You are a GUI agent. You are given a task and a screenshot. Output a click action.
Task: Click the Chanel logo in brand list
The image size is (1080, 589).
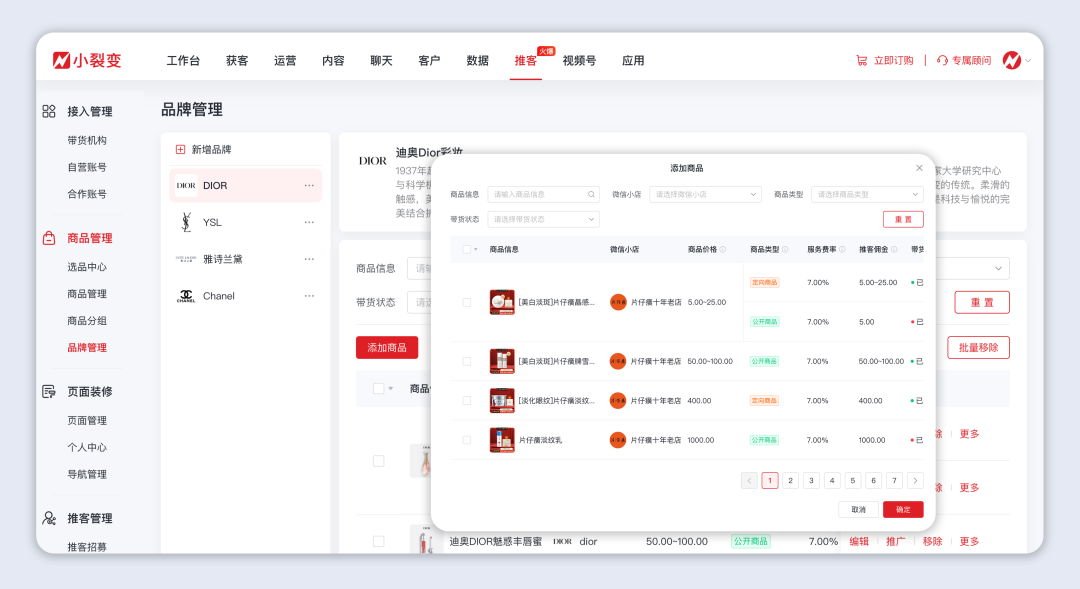click(x=184, y=295)
